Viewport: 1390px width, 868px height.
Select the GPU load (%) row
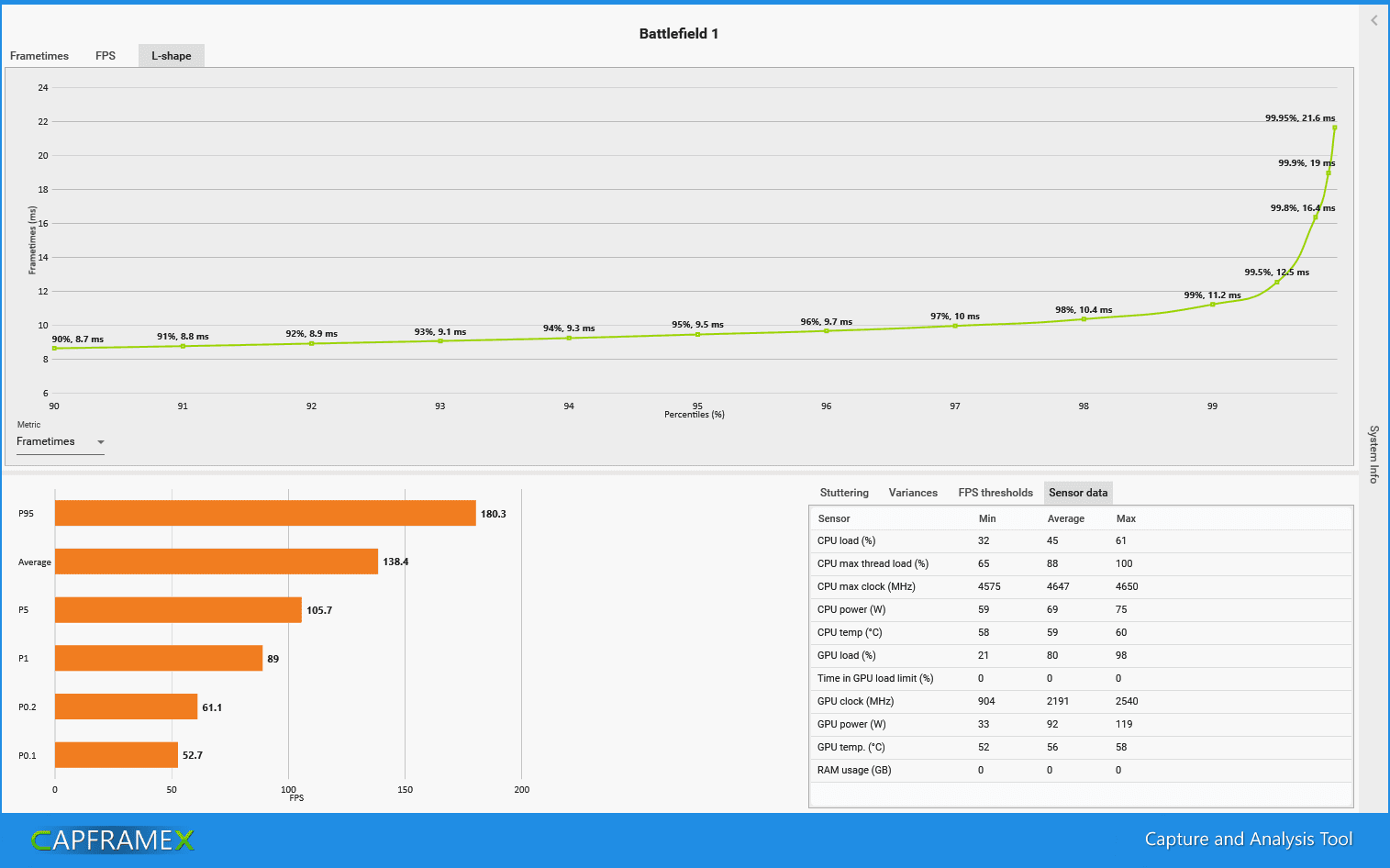pyautogui.click(x=1082, y=656)
